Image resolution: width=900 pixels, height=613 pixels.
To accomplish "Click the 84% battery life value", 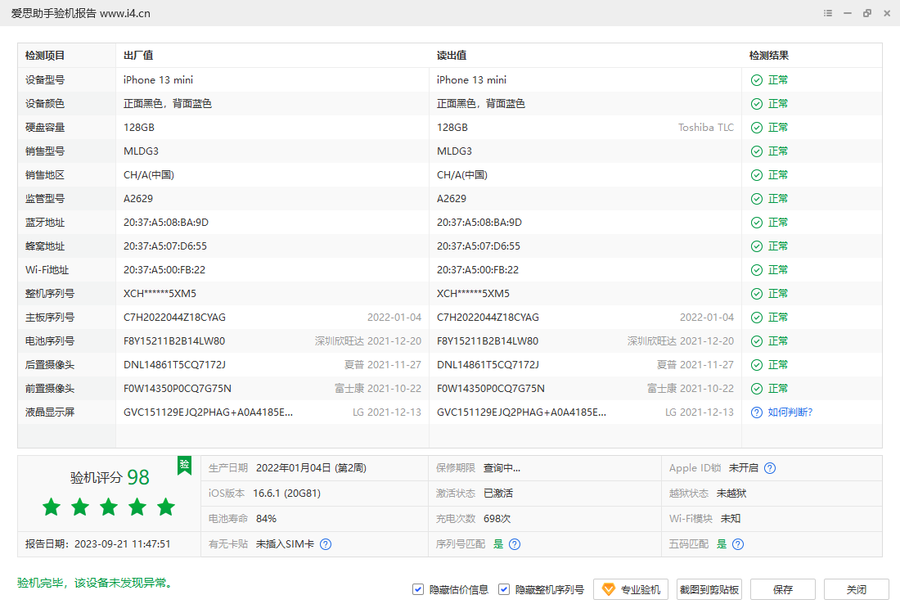I will click(x=266, y=518).
